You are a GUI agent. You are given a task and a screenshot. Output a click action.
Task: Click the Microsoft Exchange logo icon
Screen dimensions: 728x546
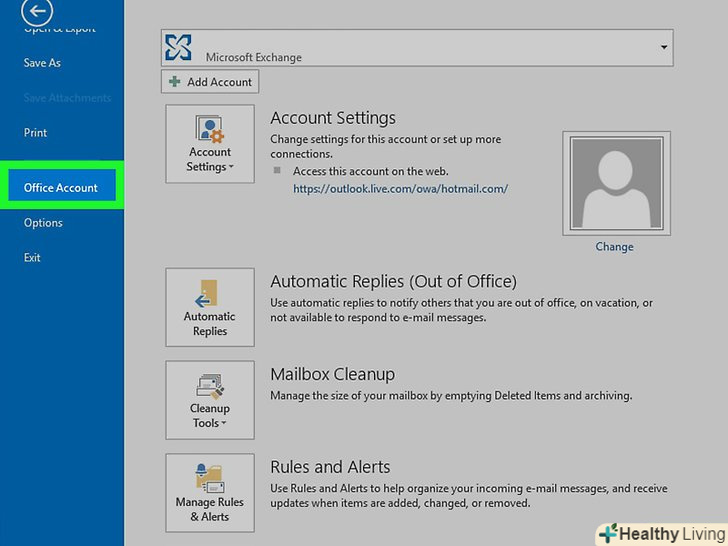point(178,47)
